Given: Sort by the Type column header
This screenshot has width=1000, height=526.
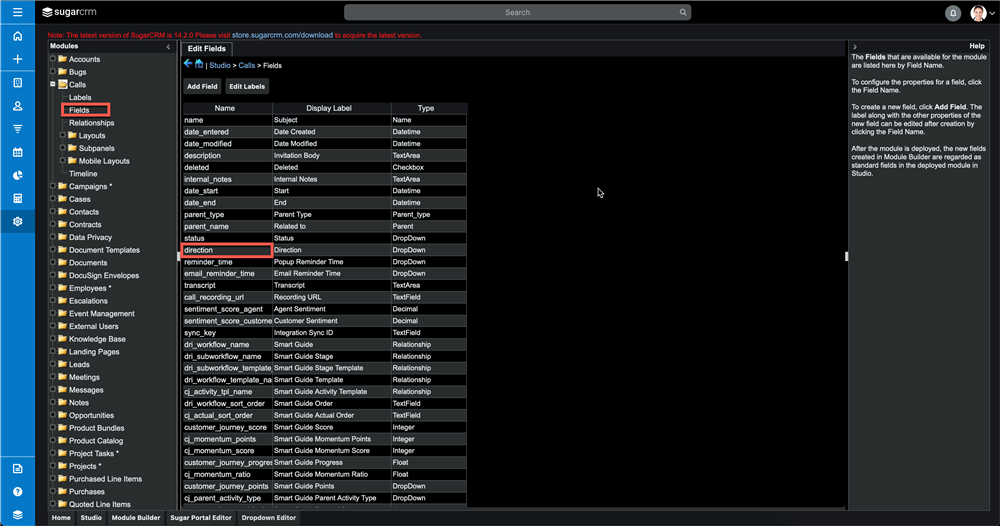Looking at the screenshot, I should pos(426,108).
